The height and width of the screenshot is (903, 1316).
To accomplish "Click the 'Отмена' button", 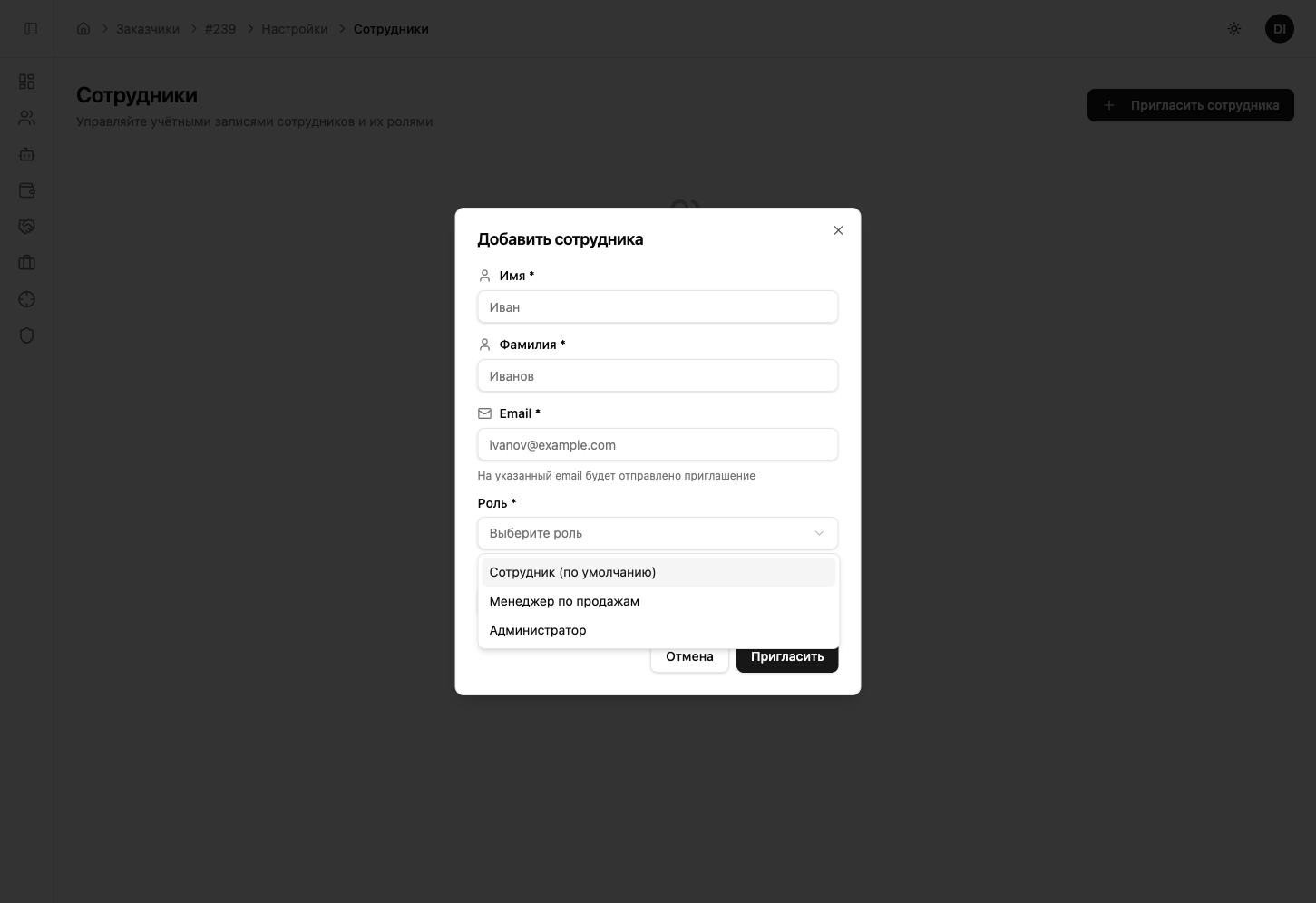I will point(689,657).
